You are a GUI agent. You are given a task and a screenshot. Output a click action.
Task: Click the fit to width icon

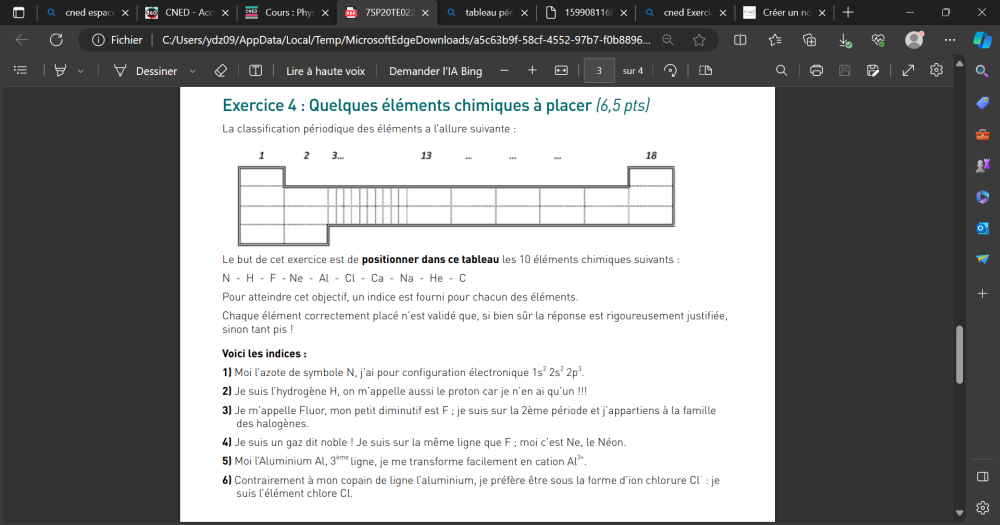[x=561, y=71]
